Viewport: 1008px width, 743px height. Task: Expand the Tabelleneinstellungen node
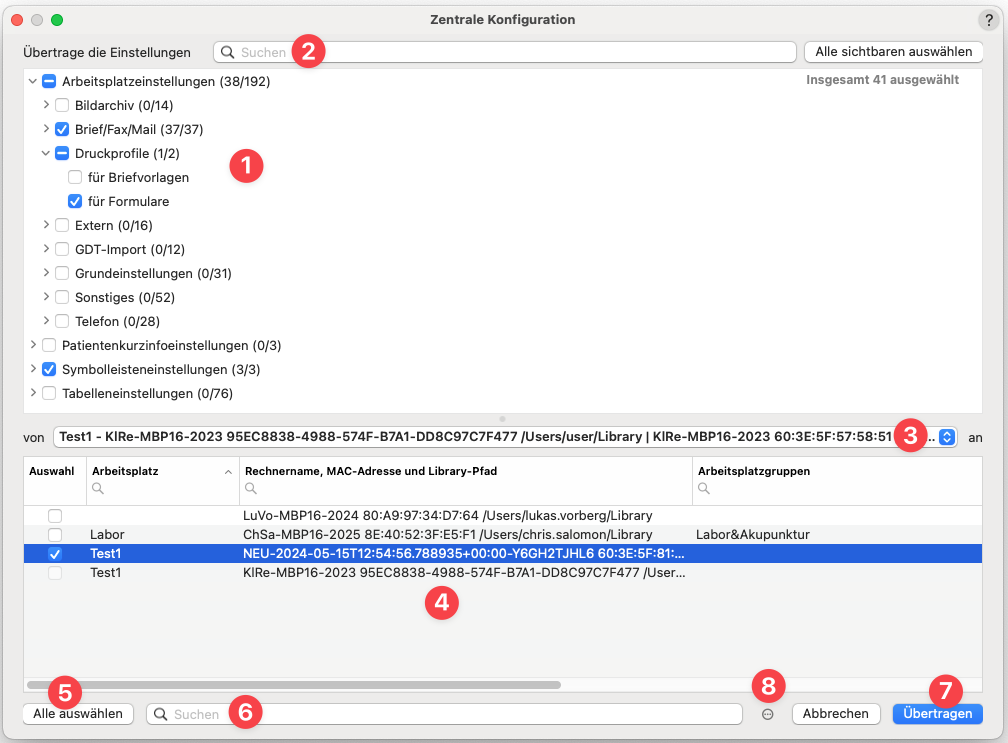33,392
